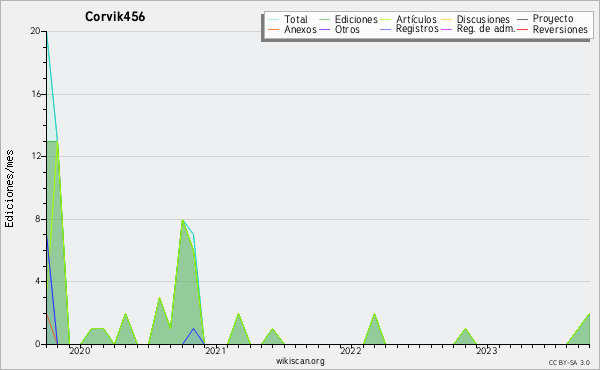Click the Ediciones legend label
The height and width of the screenshot is (370, 600).
(356, 20)
